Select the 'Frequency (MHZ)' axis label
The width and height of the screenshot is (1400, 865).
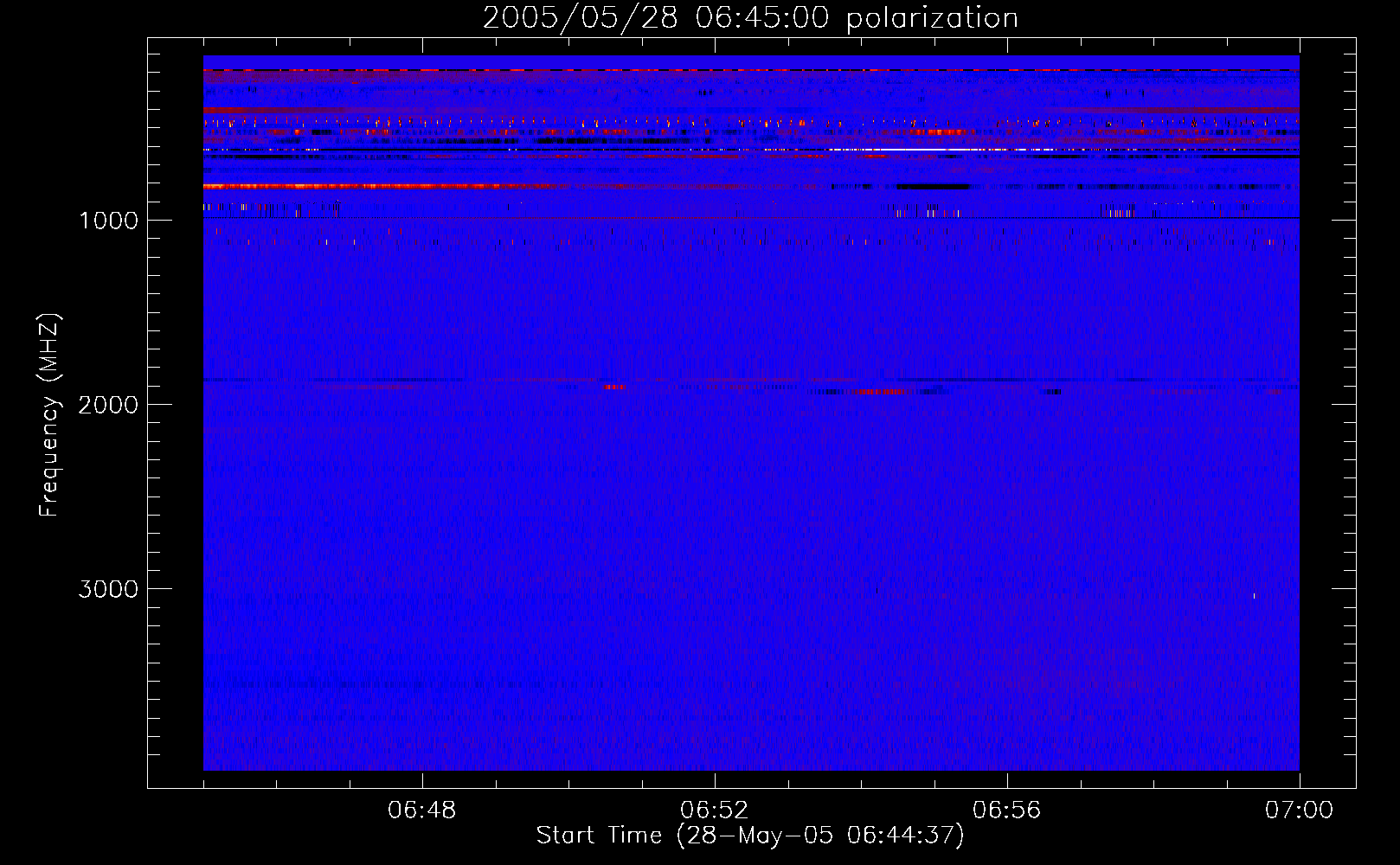[49, 415]
